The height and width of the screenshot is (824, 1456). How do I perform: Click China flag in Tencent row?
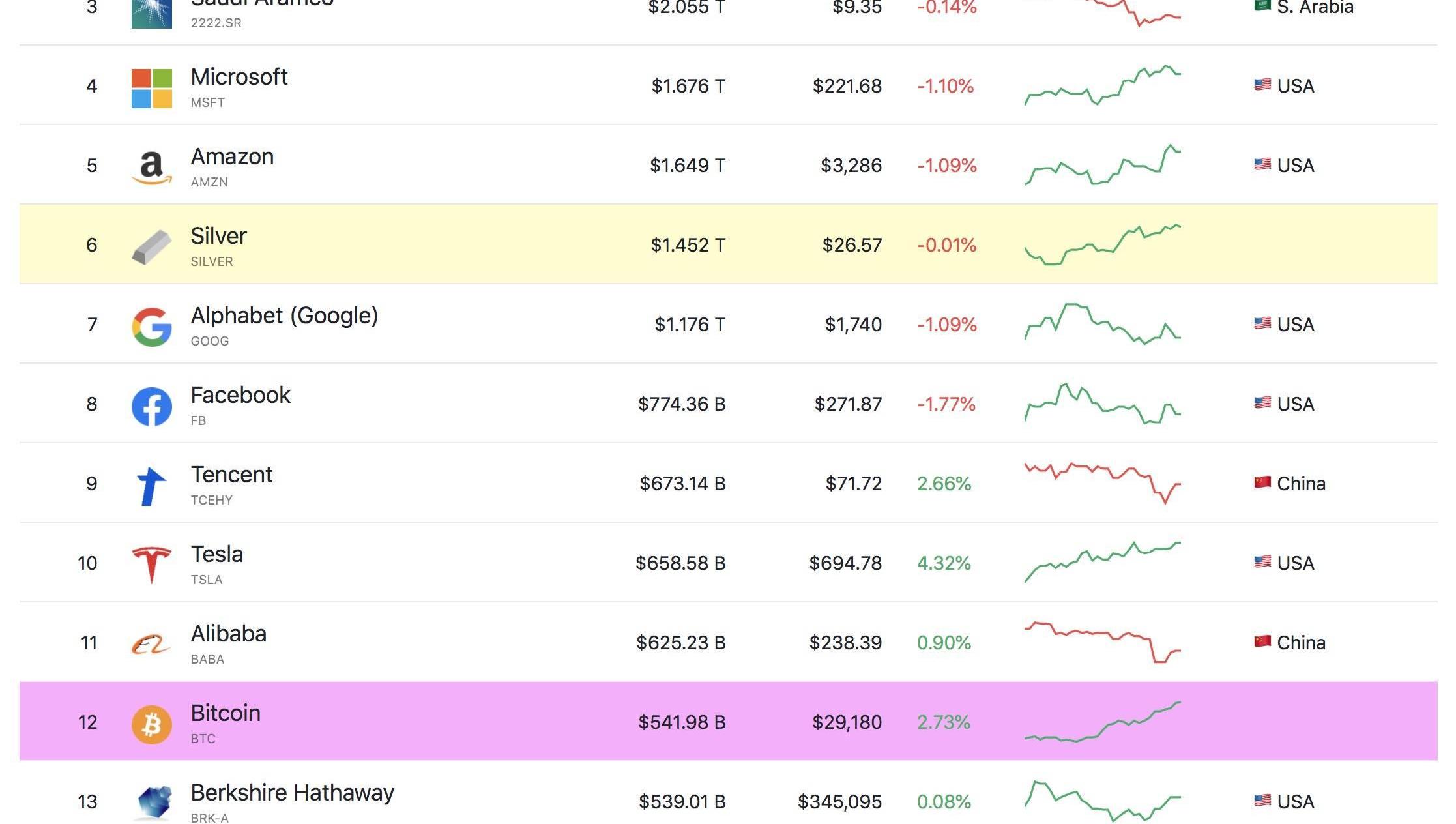(1262, 482)
